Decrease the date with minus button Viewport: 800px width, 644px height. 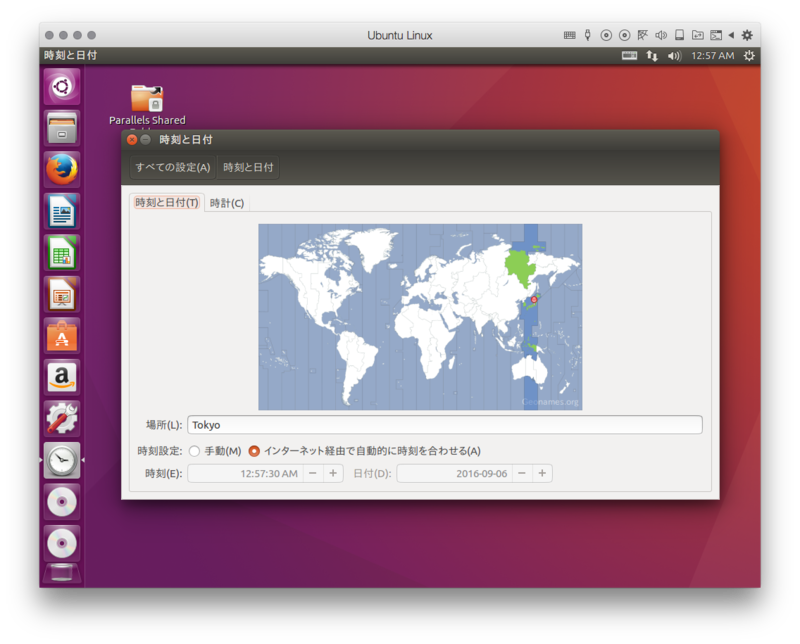(x=522, y=474)
